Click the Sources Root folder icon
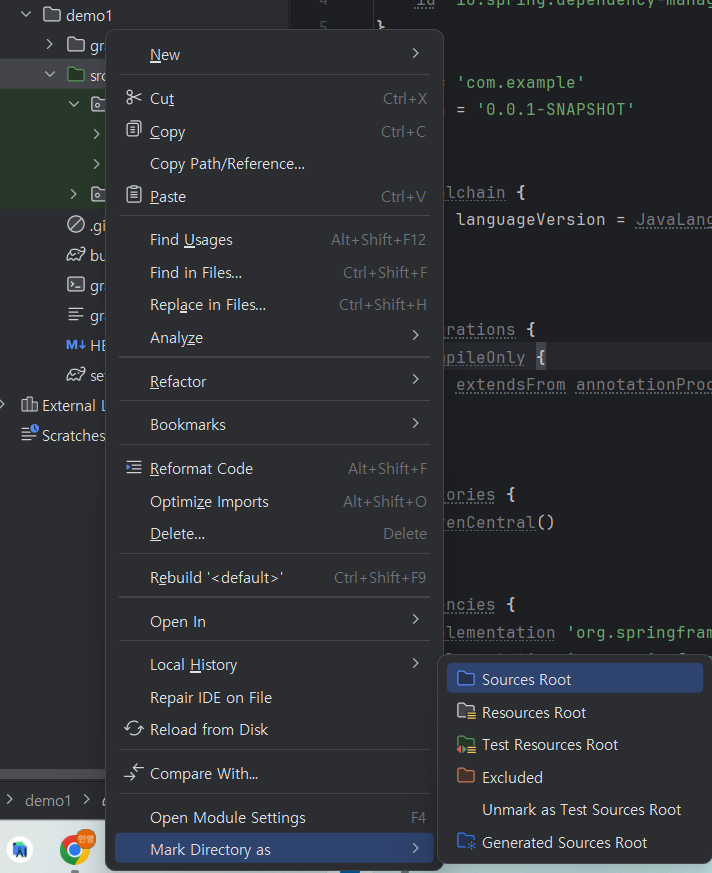This screenshot has width=712, height=873. 465,679
